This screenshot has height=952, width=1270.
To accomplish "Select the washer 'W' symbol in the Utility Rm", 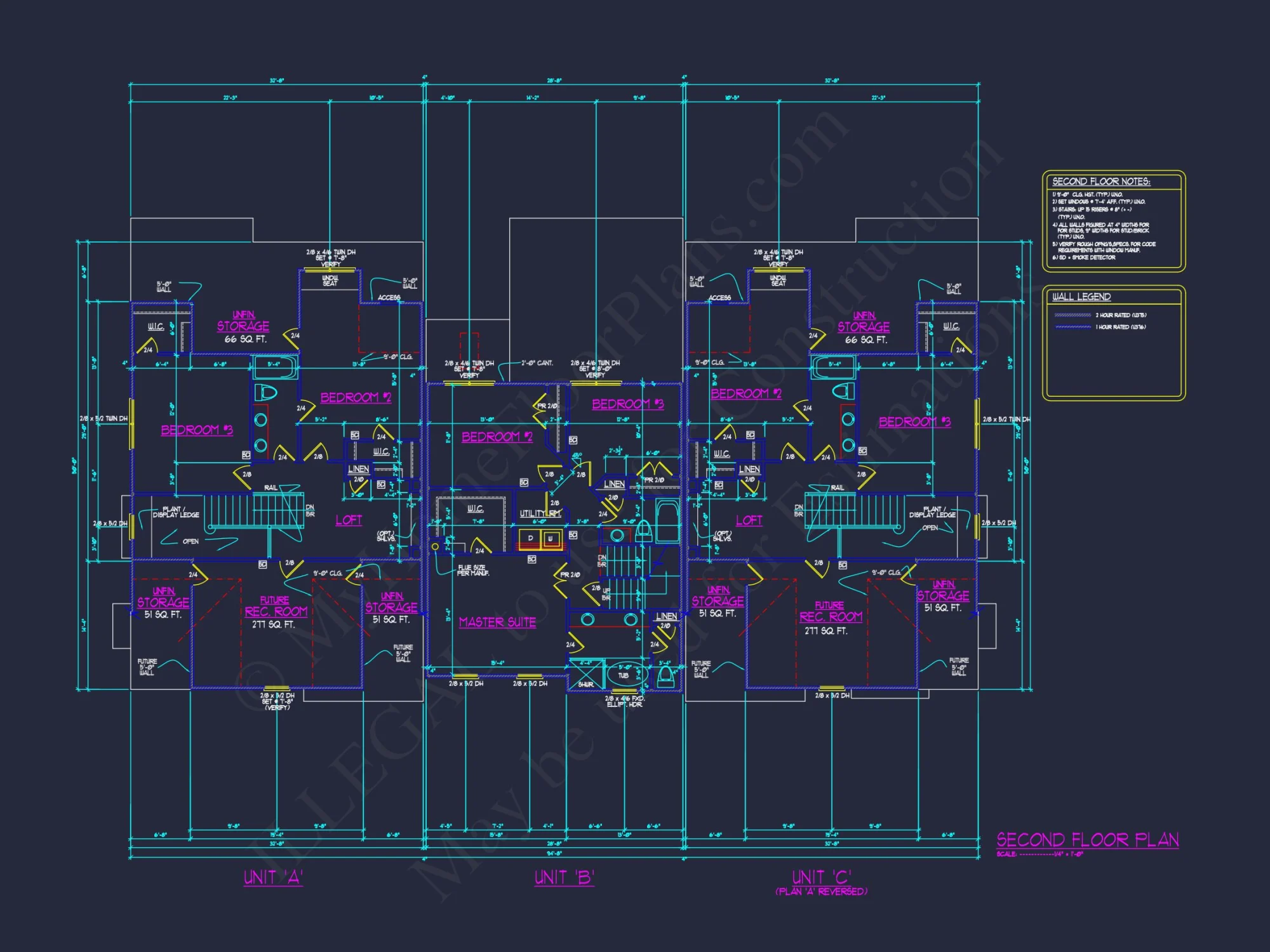I will [x=550, y=538].
